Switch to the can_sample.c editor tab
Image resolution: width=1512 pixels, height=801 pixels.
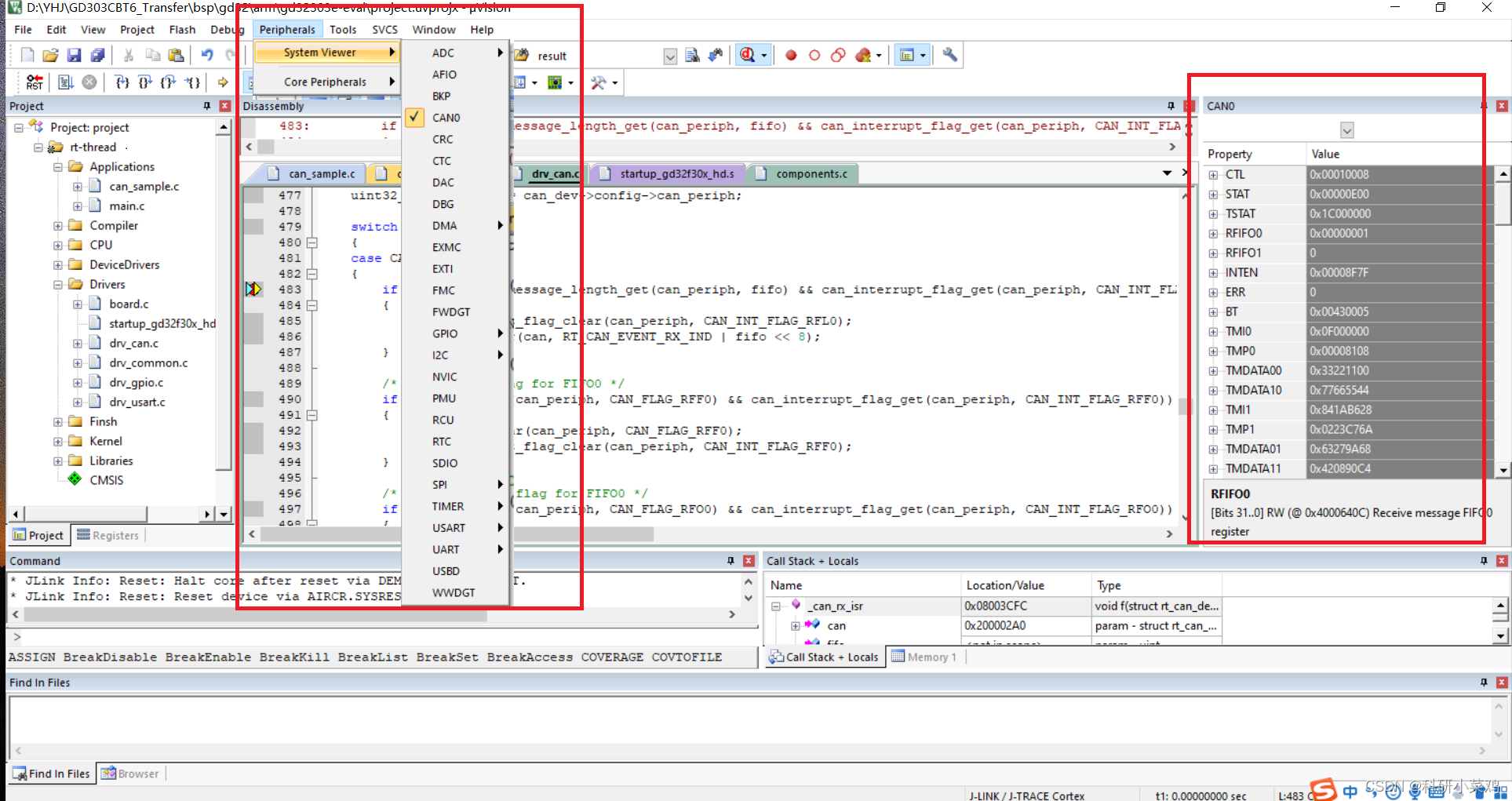(314, 173)
